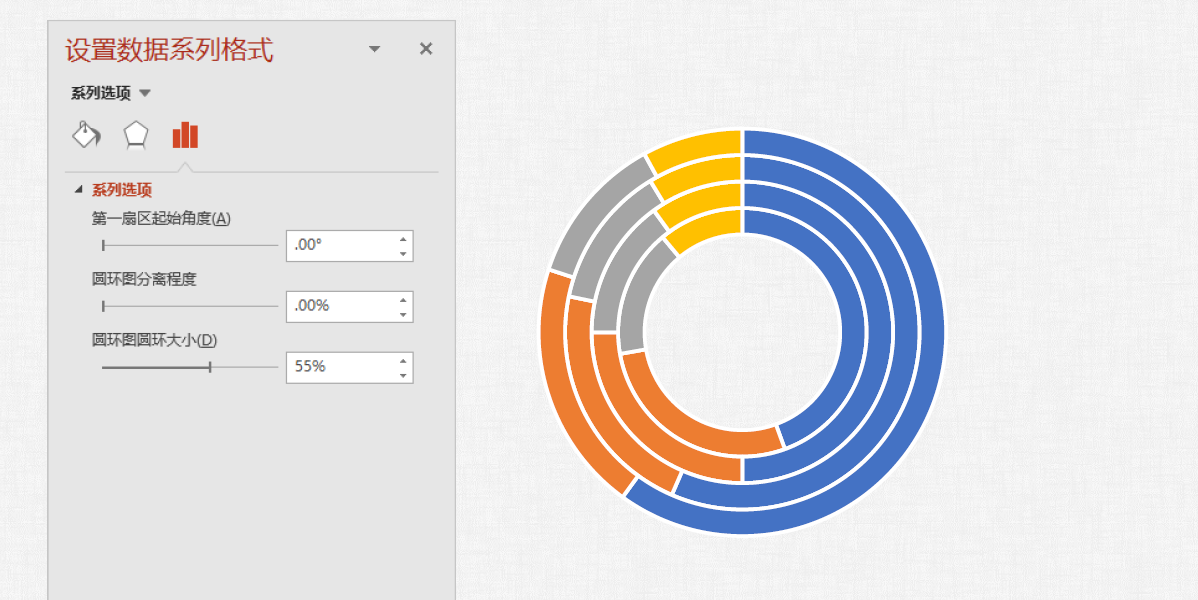Decrease first slice angle with down arrow

pyautogui.click(x=403, y=253)
